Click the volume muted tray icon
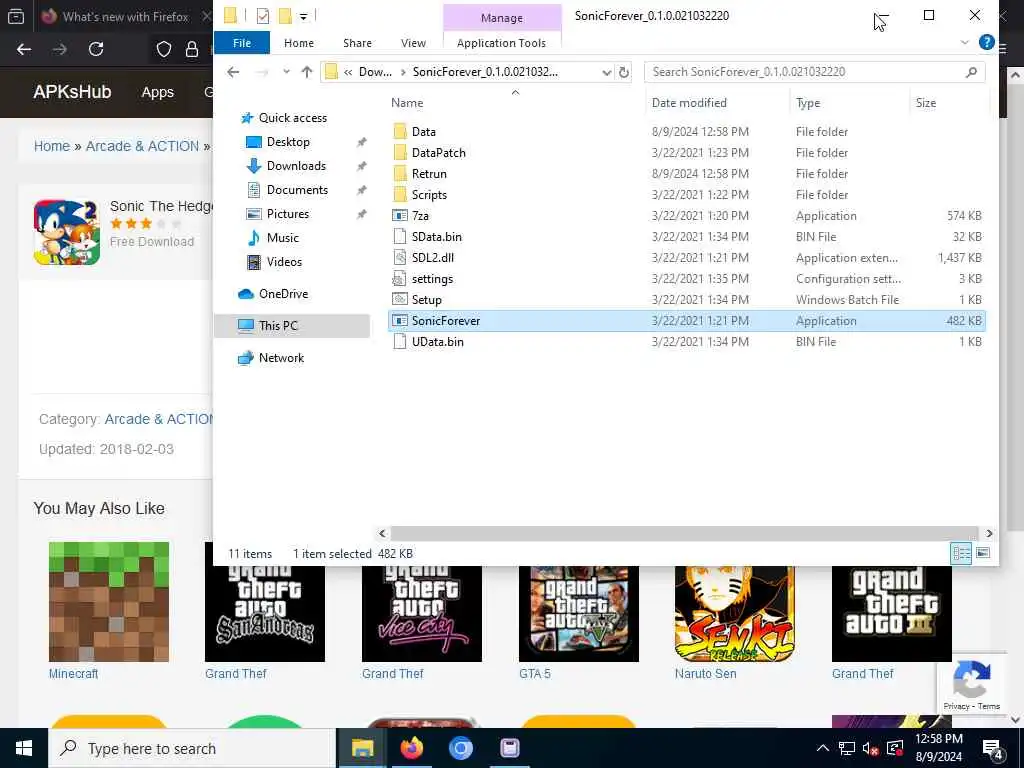The height and width of the screenshot is (768, 1024). click(x=869, y=748)
